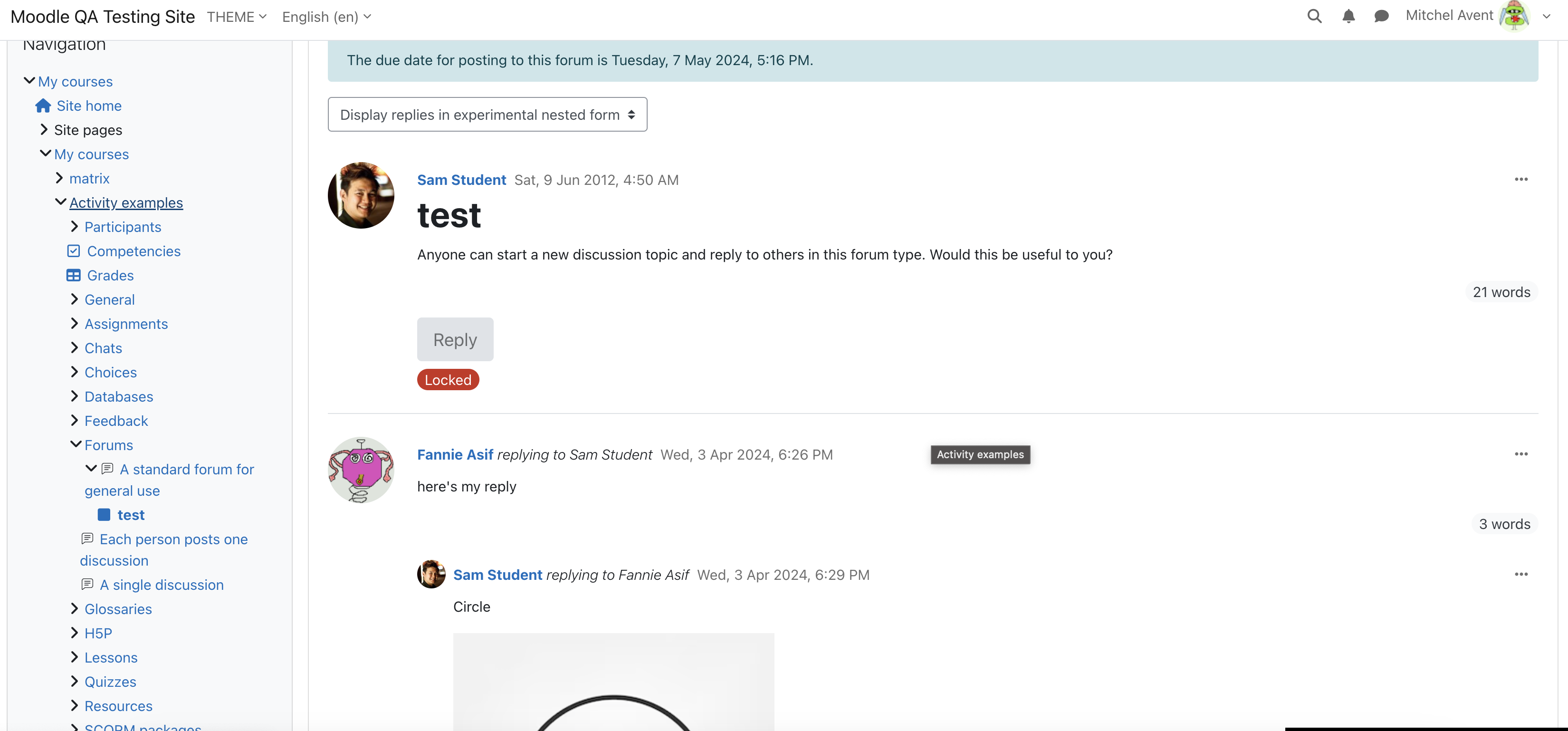Open Sam Student link in Circle reply
The height and width of the screenshot is (731, 1568).
click(x=497, y=575)
